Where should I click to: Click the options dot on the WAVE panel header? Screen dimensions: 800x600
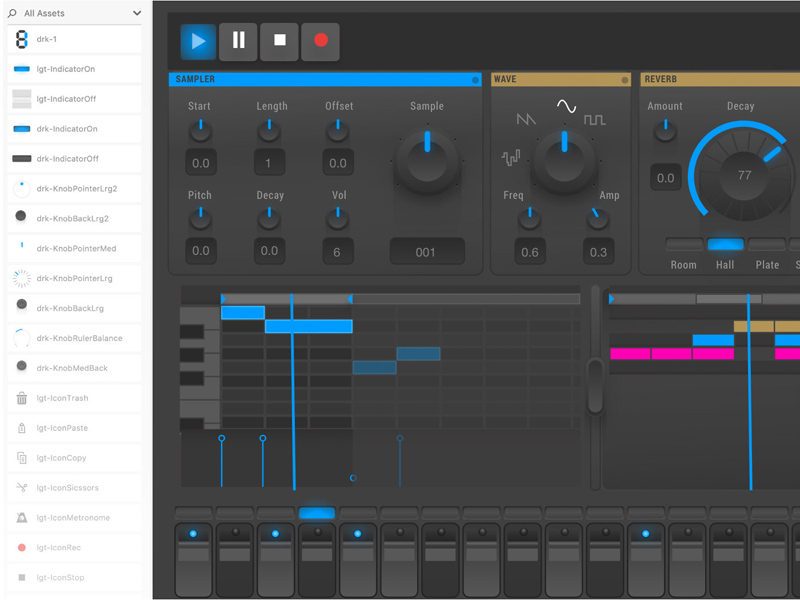625,79
